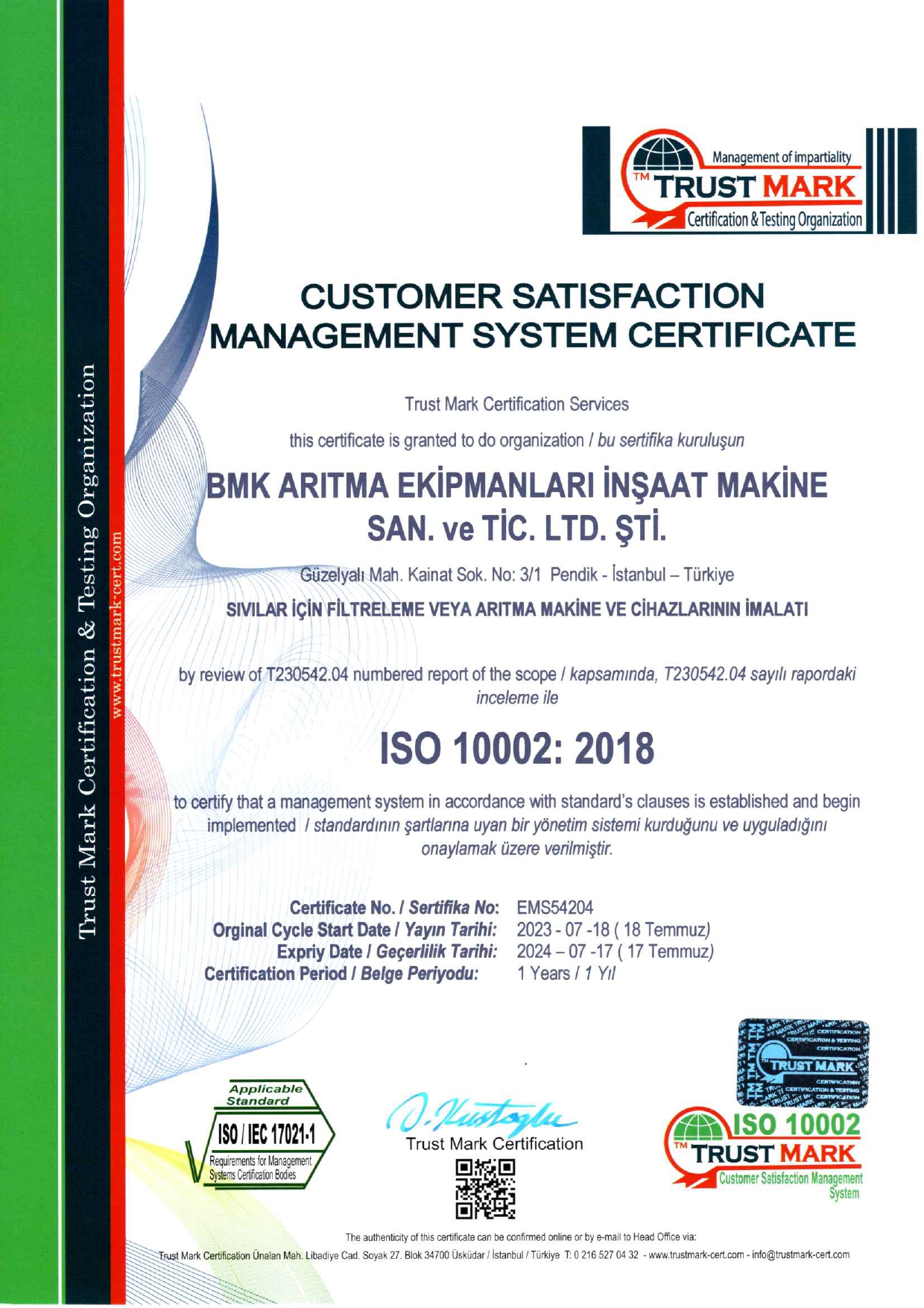Click the text 'Trust Mark Certification Services'
This screenshot has width=924, height=1308.
(516, 404)
